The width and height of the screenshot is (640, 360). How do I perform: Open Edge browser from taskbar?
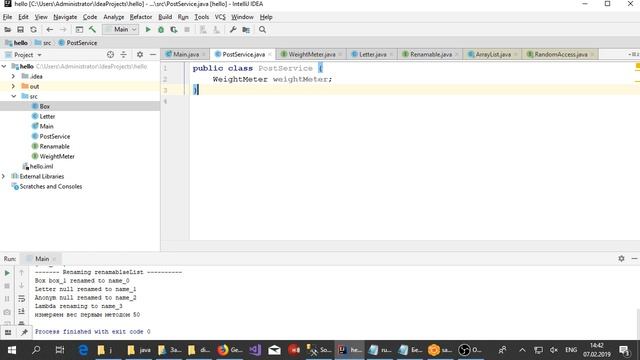click(x=83, y=350)
